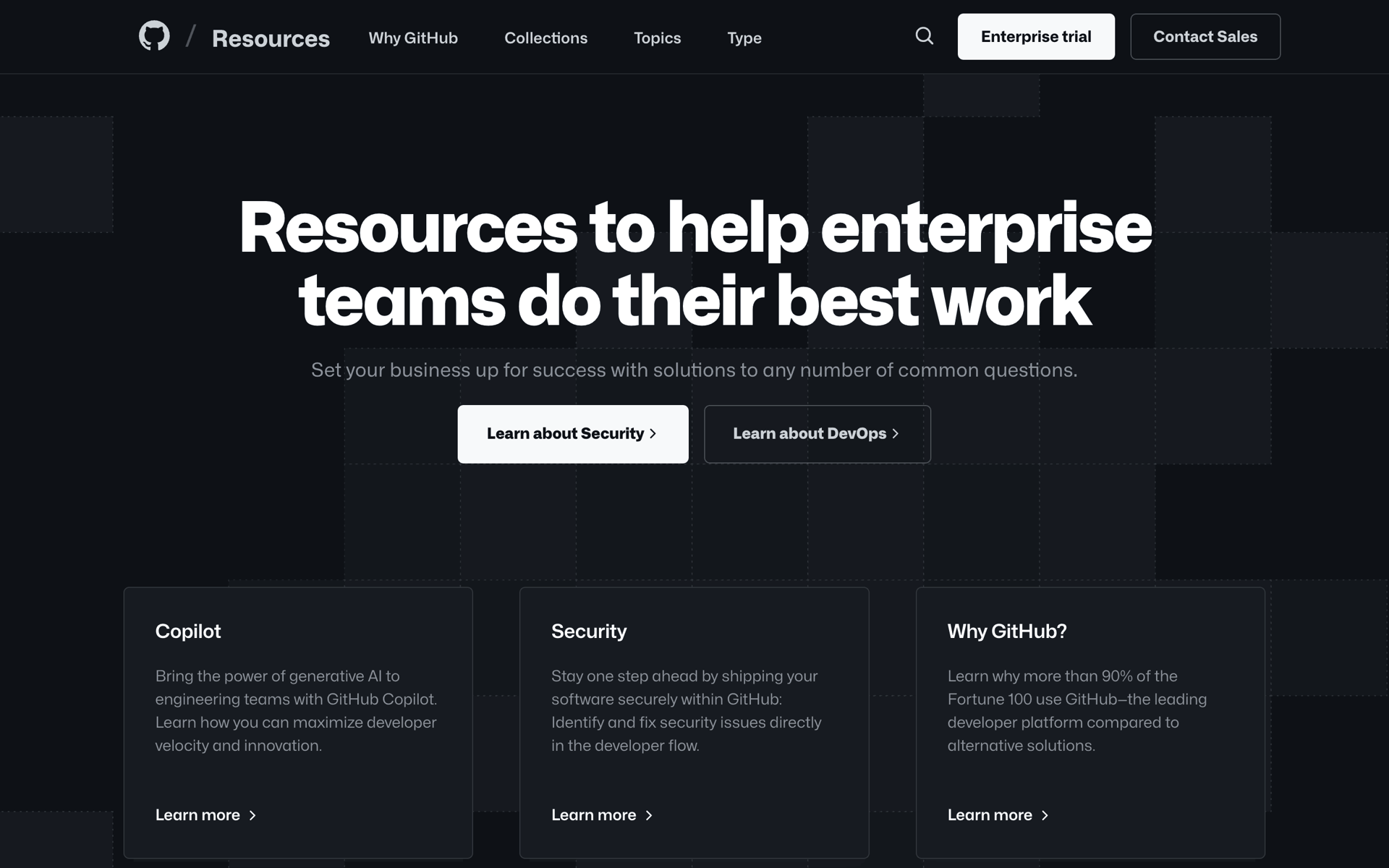
Task: Click the main headline text
Action: (x=695, y=264)
